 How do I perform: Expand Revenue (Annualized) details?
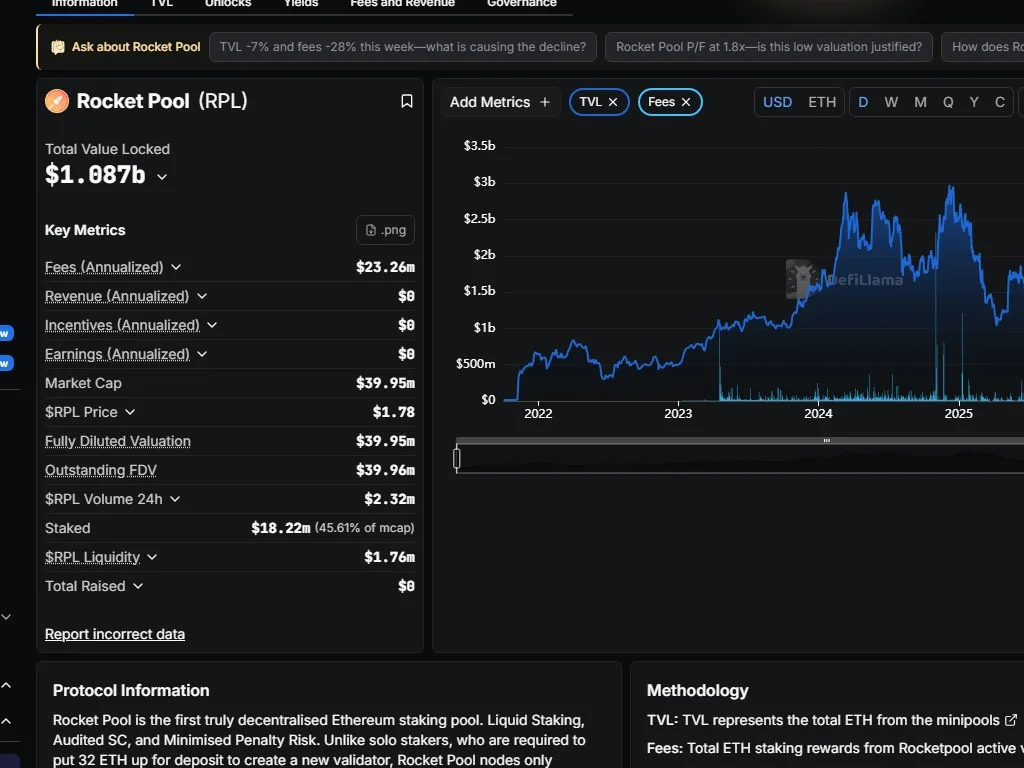tap(202, 296)
